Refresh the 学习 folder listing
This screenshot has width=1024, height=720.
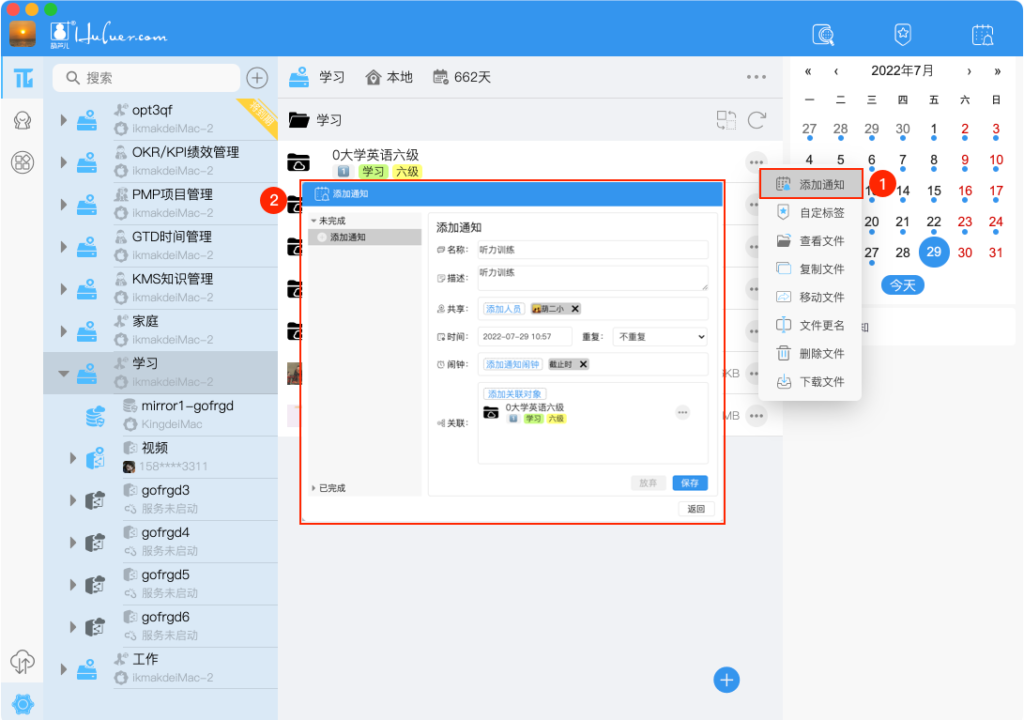[756, 120]
